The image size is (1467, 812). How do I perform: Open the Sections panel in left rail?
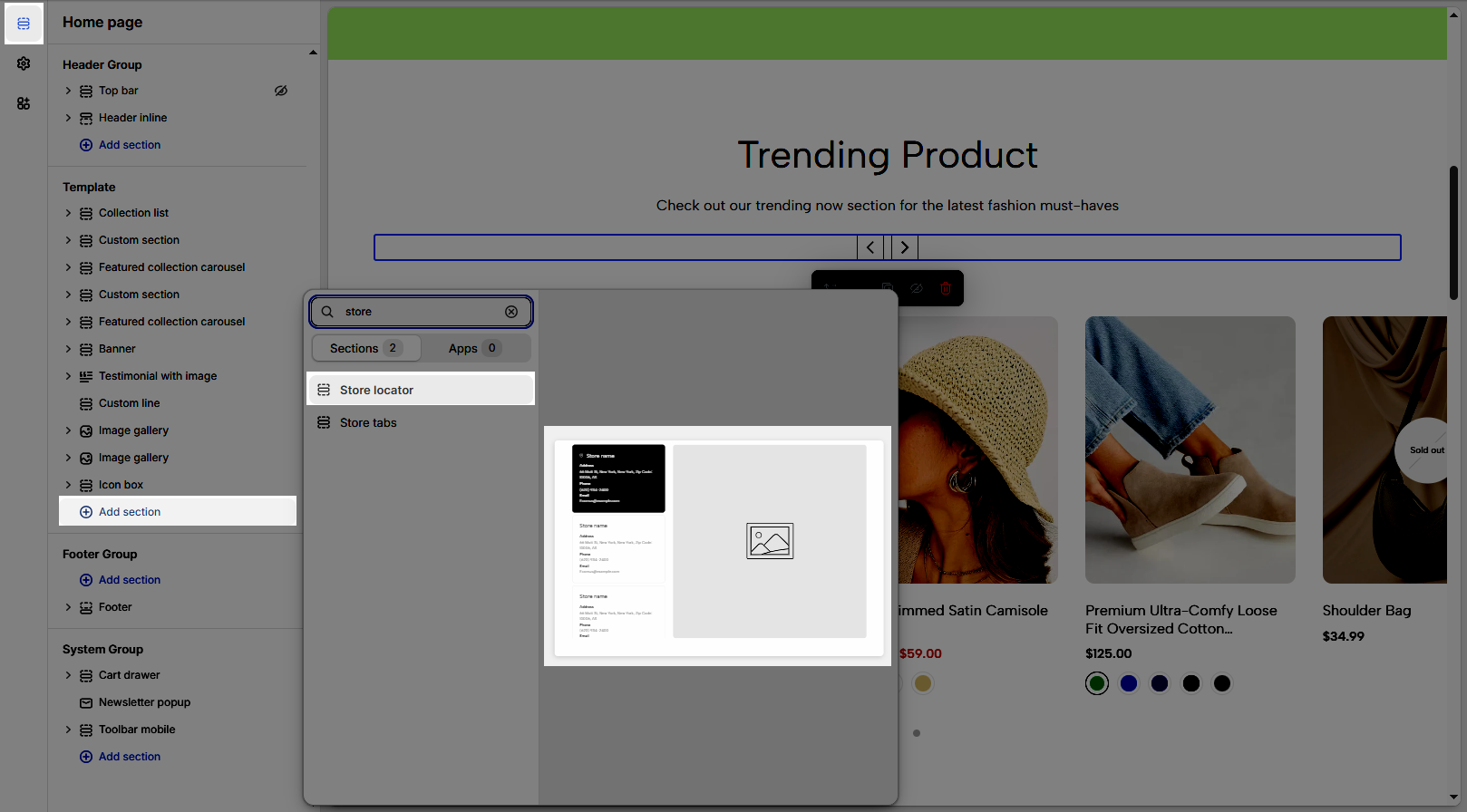[24, 24]
